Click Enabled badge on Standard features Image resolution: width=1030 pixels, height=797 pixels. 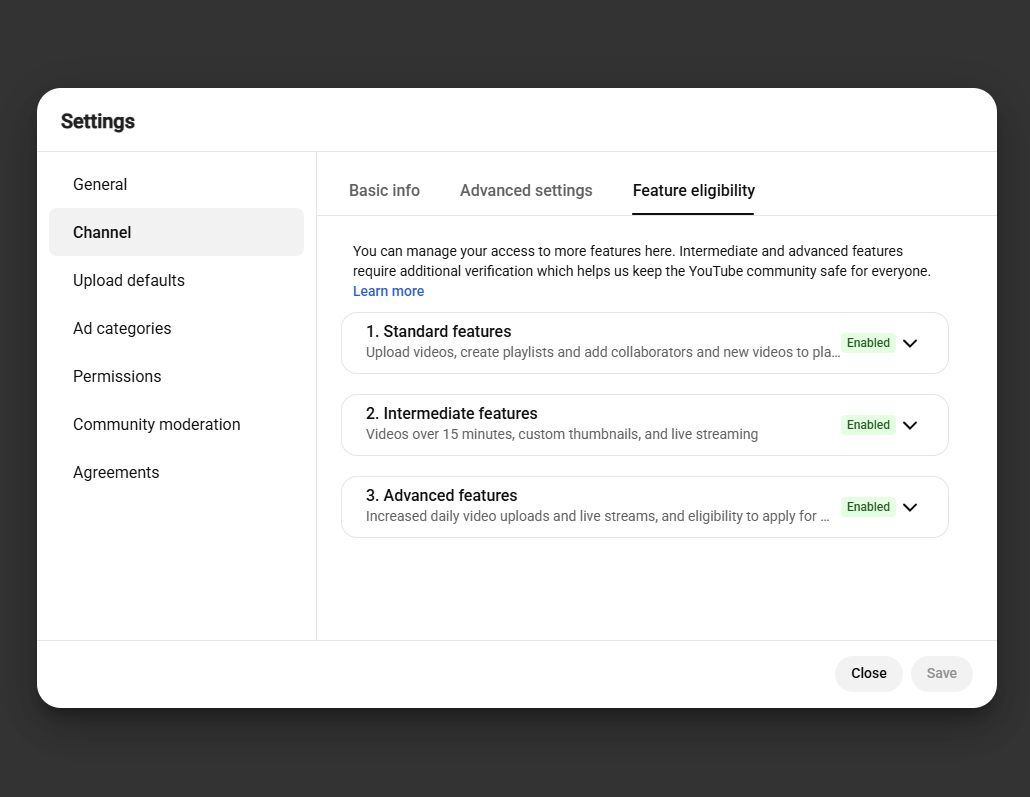pyautogui.click(x=868, y=343)
